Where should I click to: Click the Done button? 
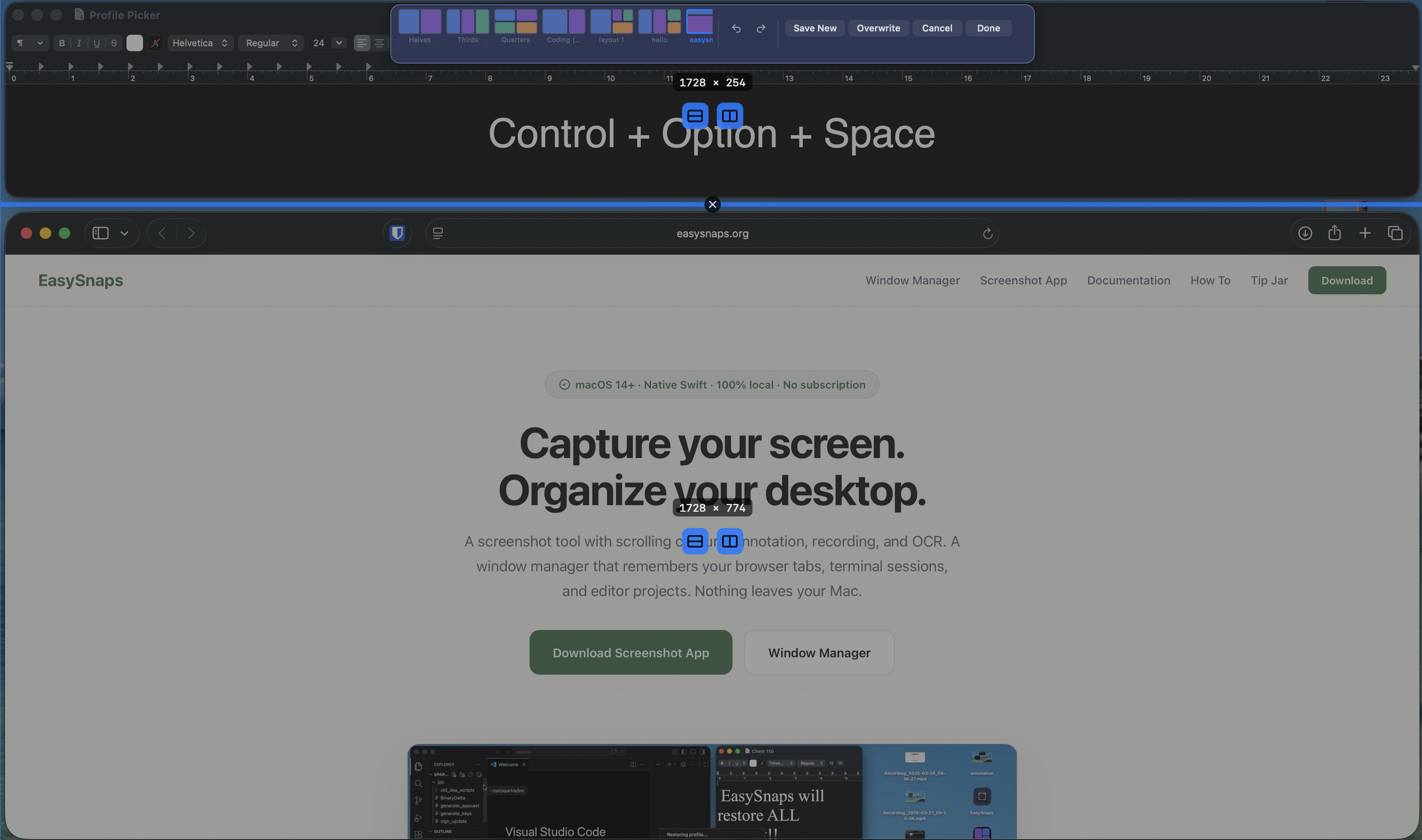[988, 28]
